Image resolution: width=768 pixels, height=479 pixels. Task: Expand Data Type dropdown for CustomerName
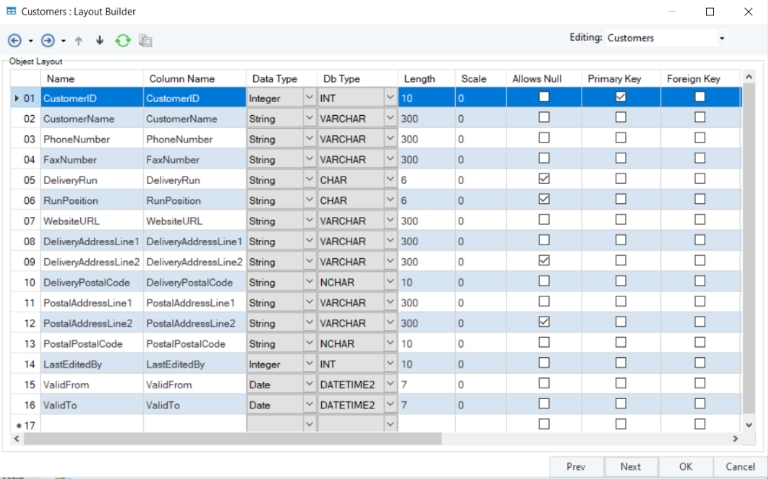click(308, 118)
